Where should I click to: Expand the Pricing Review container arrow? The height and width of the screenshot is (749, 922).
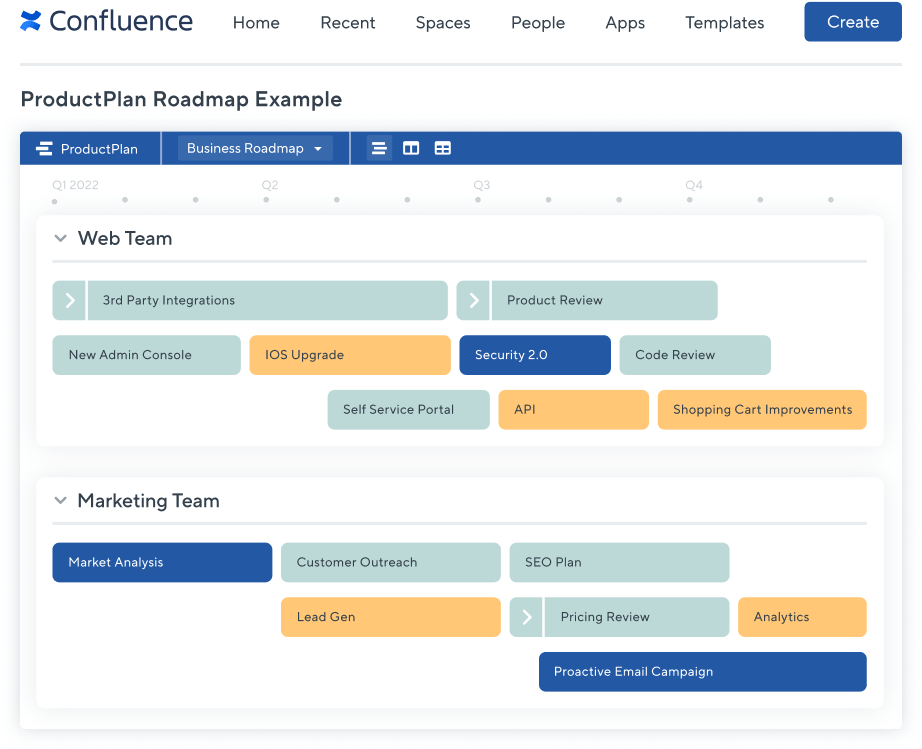(526, 617)
